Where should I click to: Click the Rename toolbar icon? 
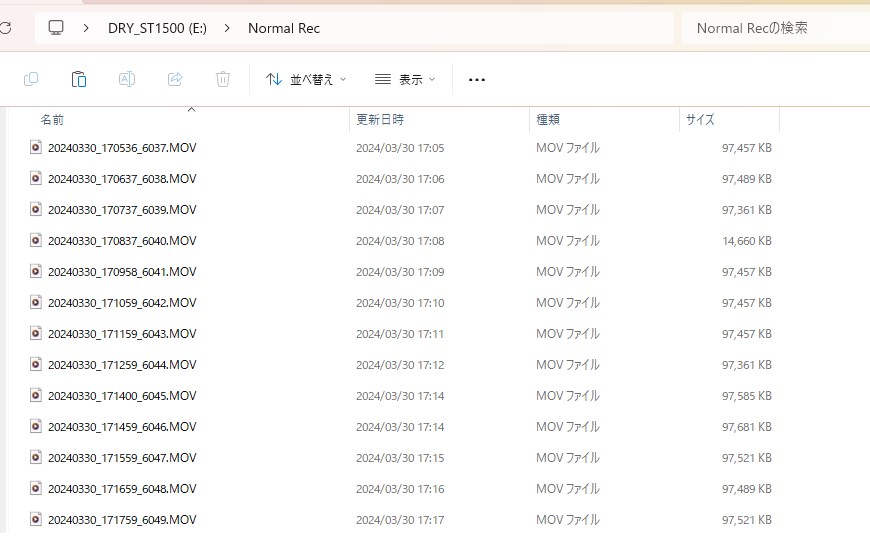click(x=127, y=79)
